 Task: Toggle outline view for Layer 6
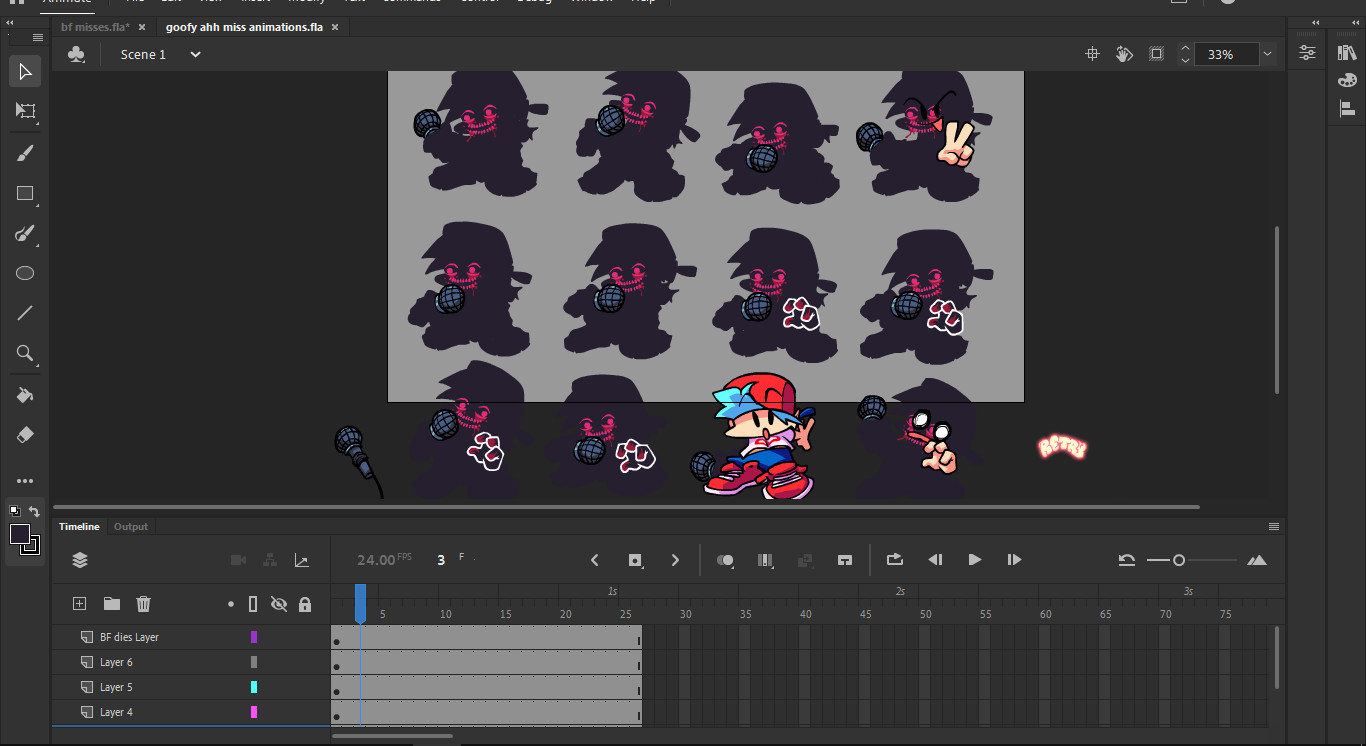coord(253,661)
